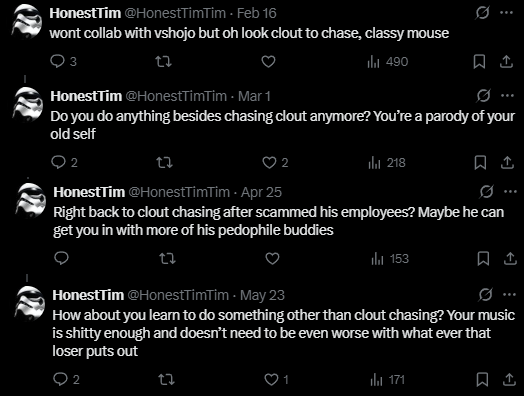Viewport: 524px width, 396px height.
Task: Repost the Mar 1 tweet
Action: [164, 163]
